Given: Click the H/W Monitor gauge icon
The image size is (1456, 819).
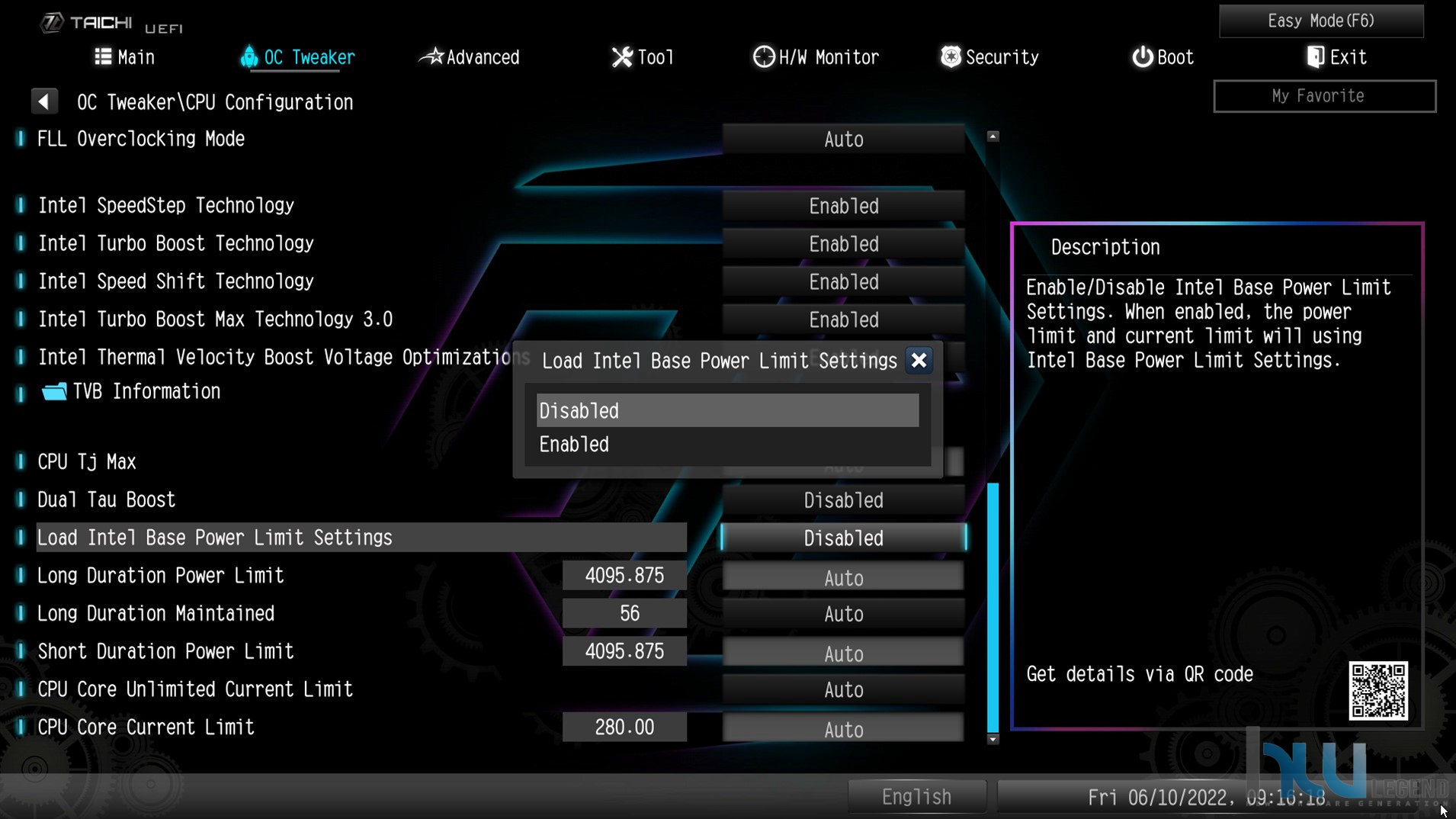Looking at the screenshot, I should click(763, 56).
